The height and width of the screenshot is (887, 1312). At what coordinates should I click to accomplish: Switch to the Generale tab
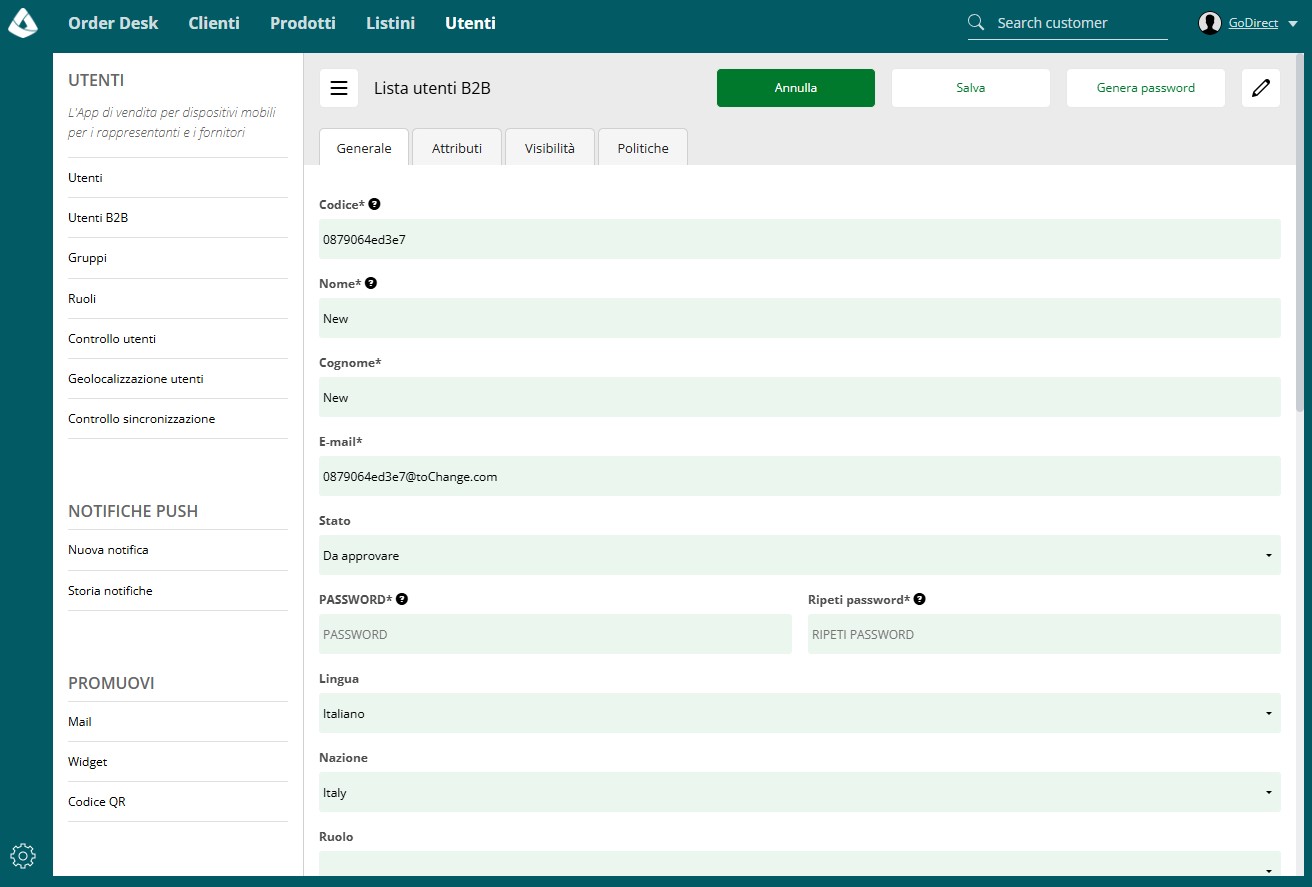click(364, 147)
